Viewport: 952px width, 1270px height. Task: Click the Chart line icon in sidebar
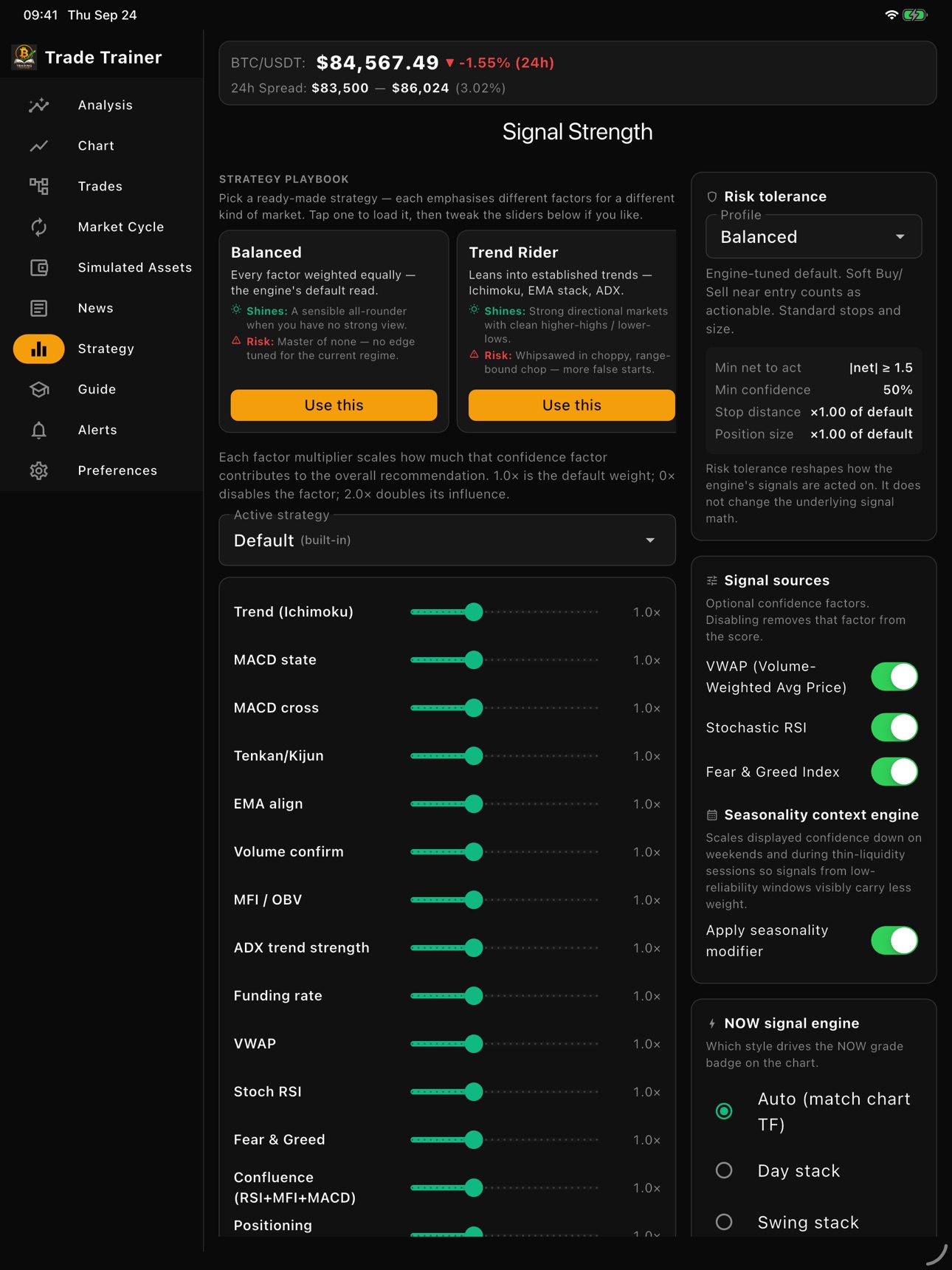tap(39, 146)
